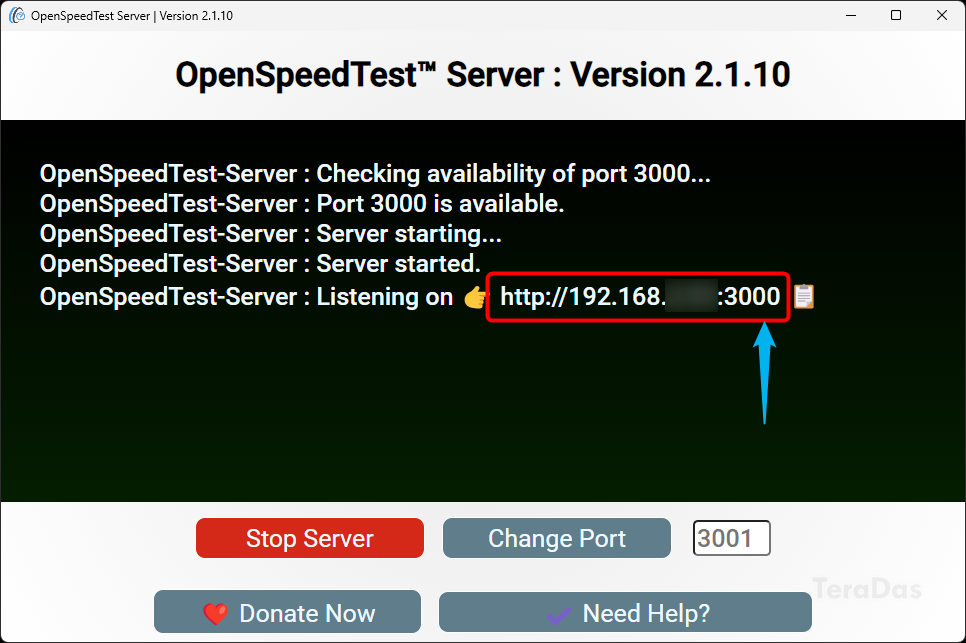Open the http://192.168 listening URL

[639, 297]
